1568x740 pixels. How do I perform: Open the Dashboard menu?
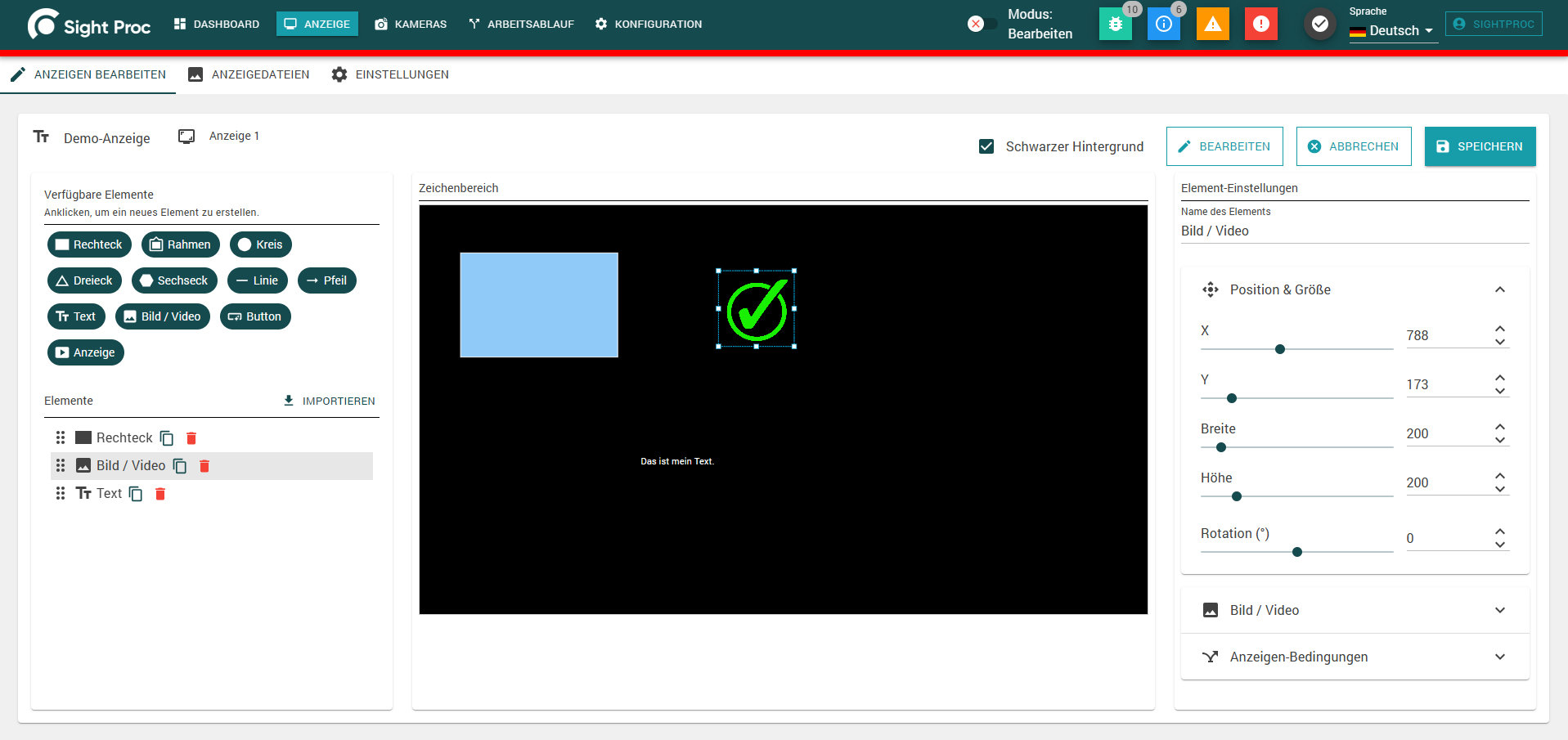click(x=217, y=25)
